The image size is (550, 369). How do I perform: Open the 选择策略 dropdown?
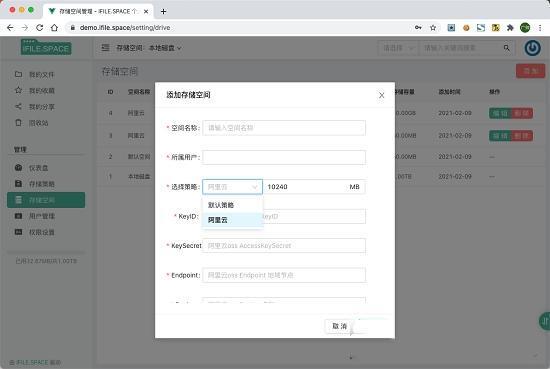click(x=232, y=187)
